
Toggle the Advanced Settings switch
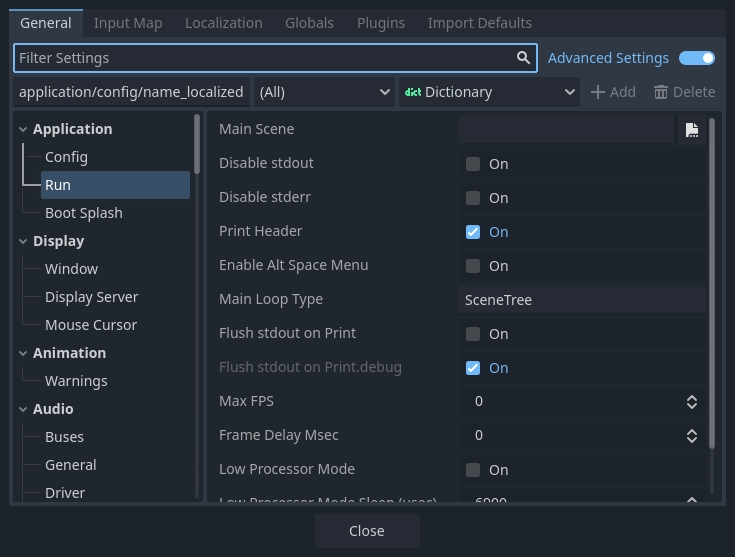point(697,58)
